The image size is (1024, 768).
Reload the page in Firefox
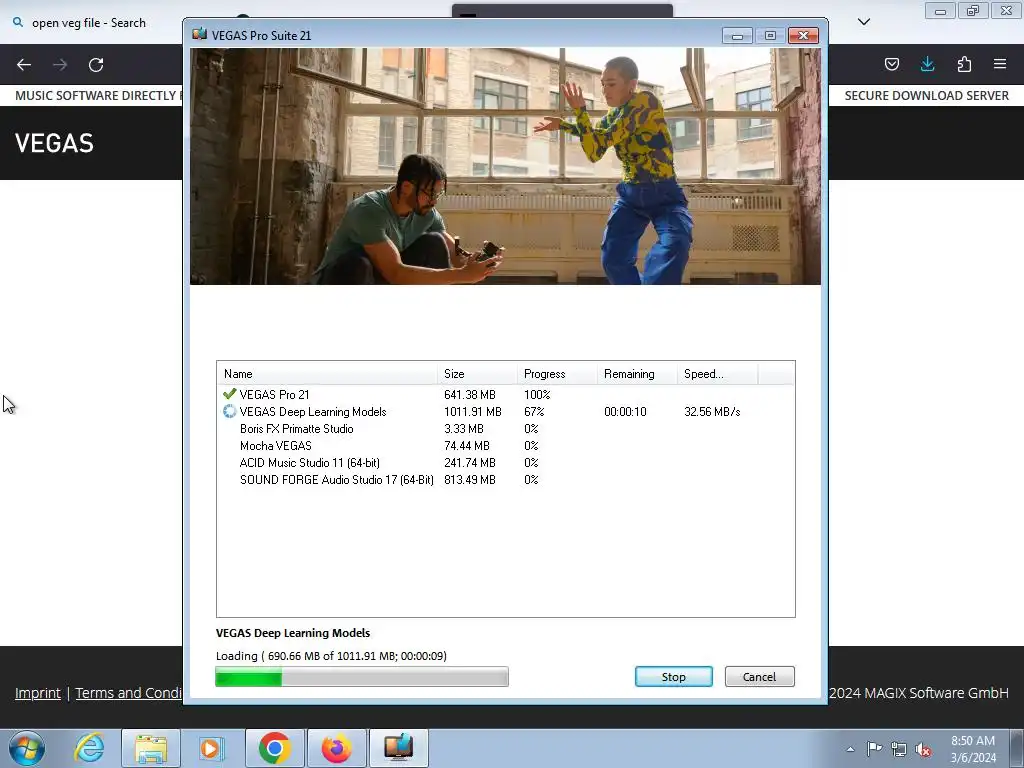pyautogui.click(x=96, y=65)
